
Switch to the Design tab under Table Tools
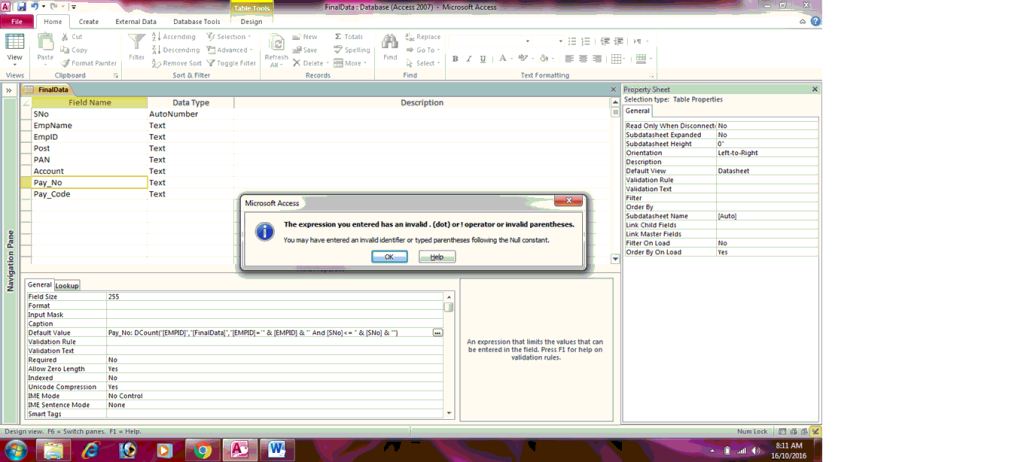[x=251, y=22]
